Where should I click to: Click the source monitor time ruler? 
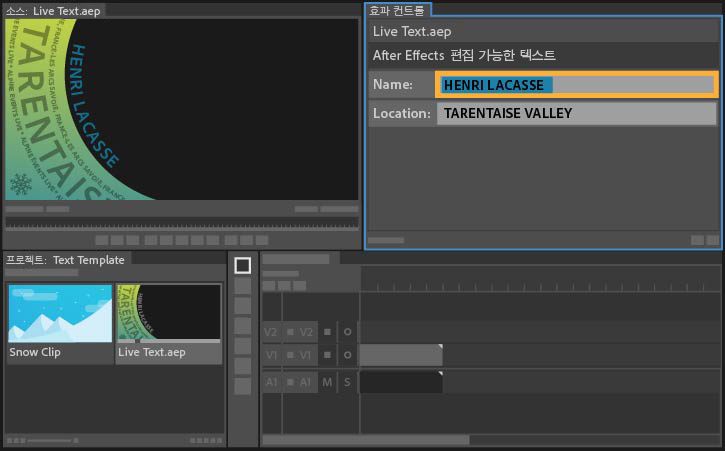coord(182,224)
